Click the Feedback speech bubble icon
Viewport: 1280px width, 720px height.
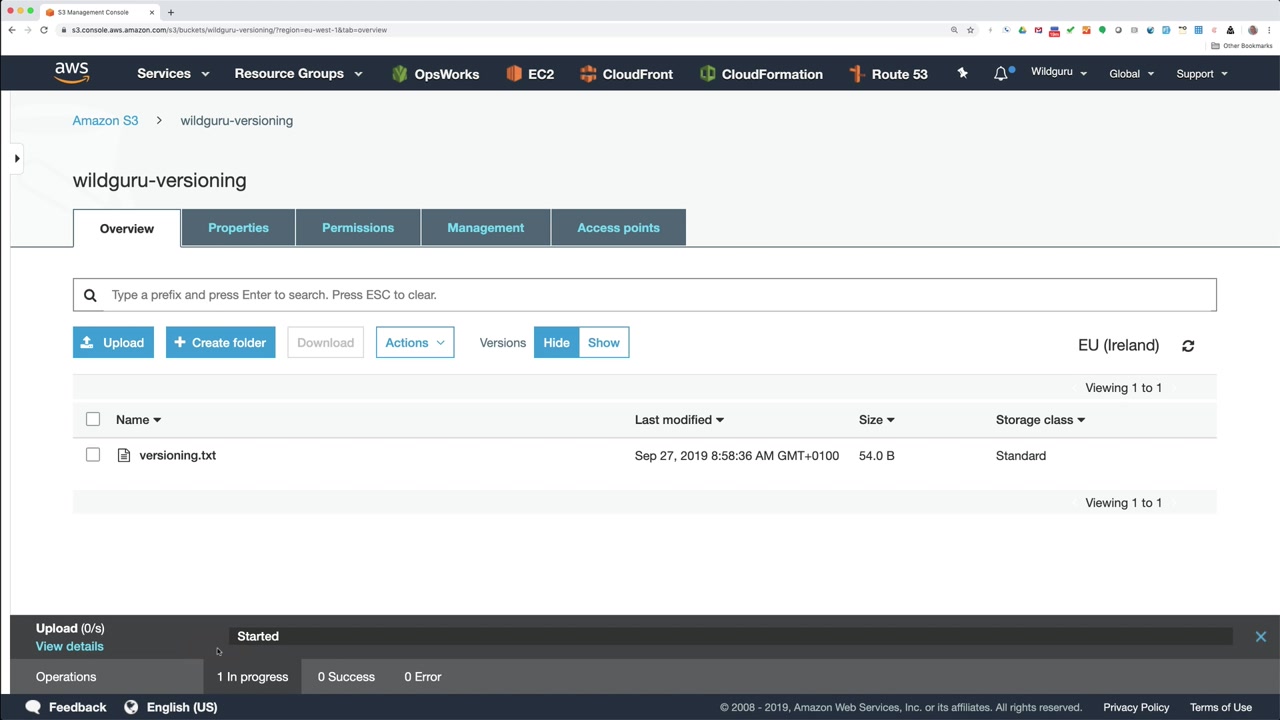[x=33, y=707]
